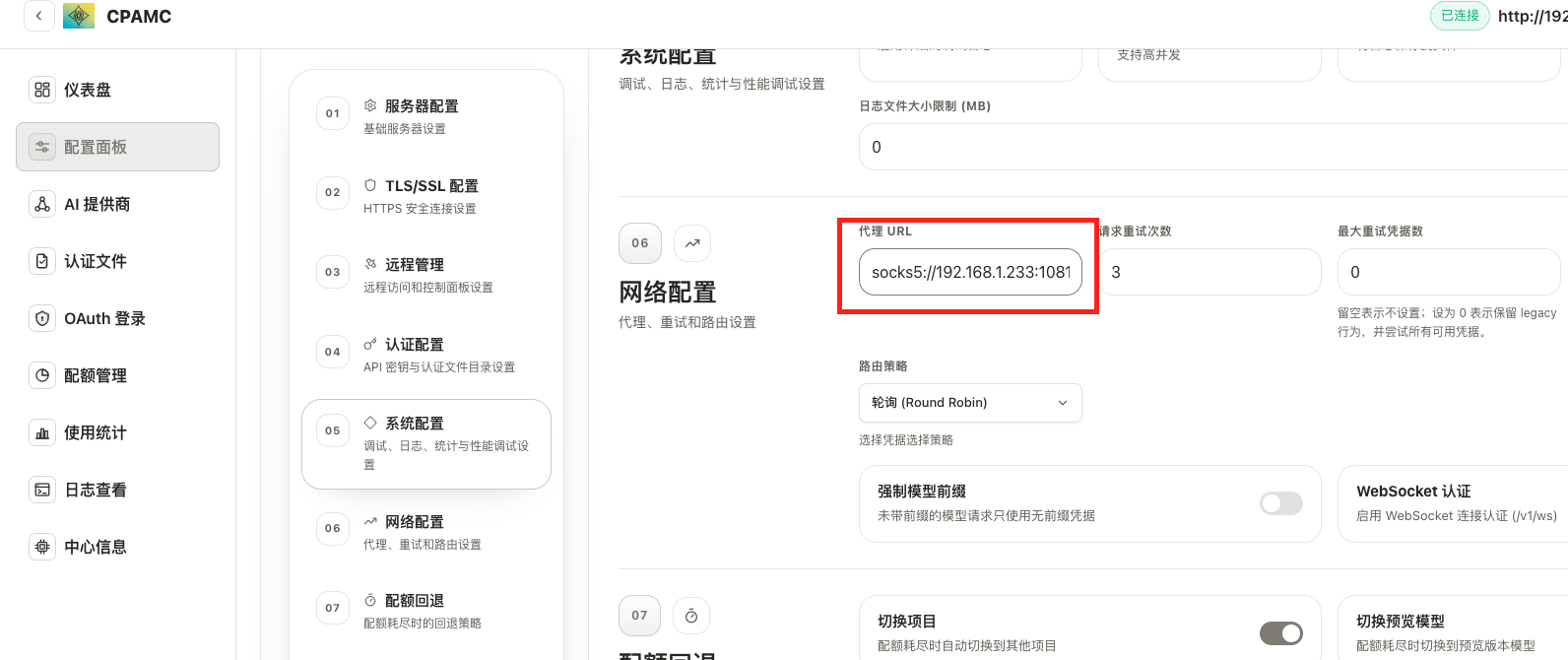Click the shield icon beside TLS/SSL 配置
Image resolution: width=1568 pixels, height=660 pixels.
tap(370, 185)
